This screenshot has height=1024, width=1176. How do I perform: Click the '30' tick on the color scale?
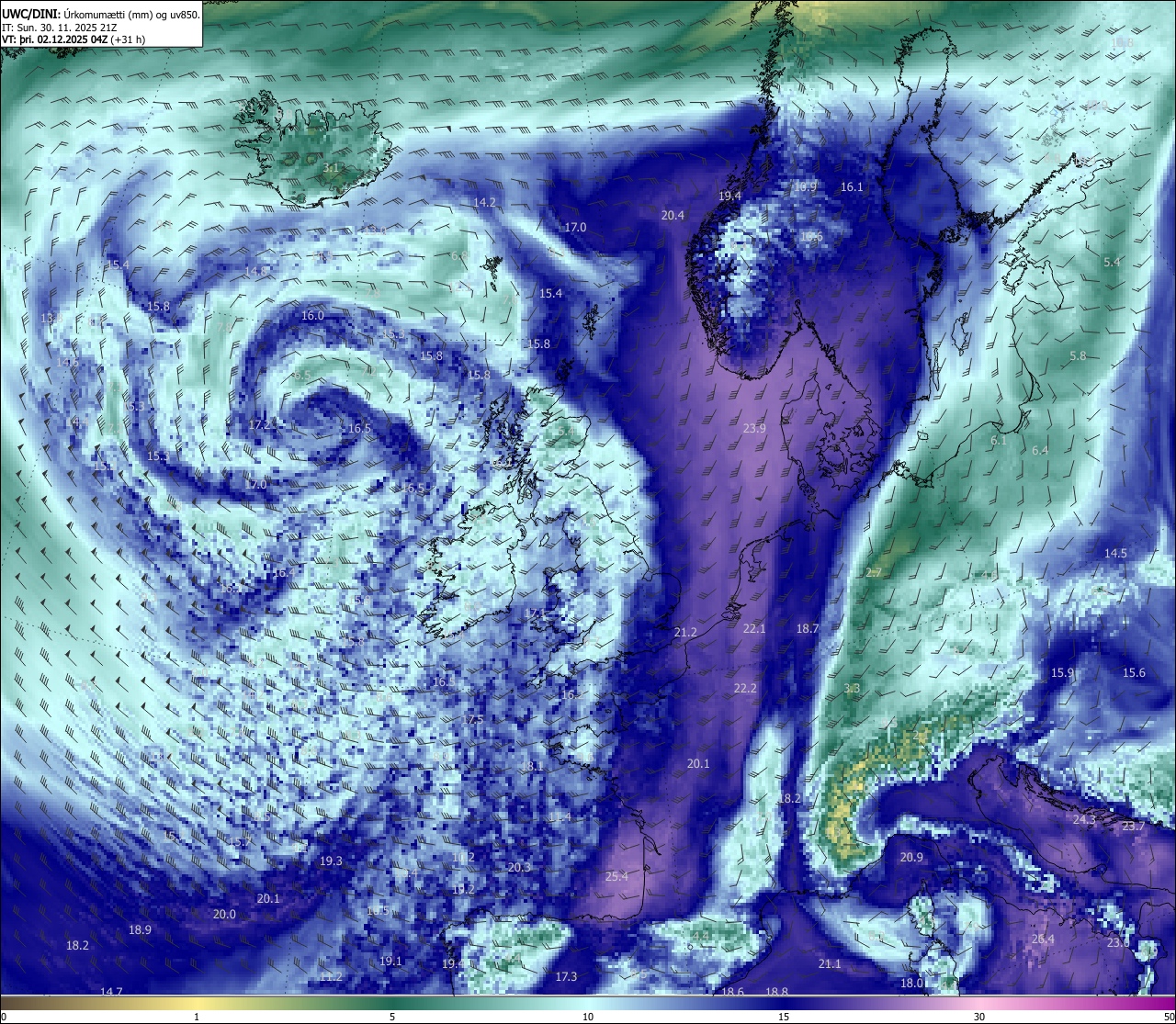pos(979,1016)
